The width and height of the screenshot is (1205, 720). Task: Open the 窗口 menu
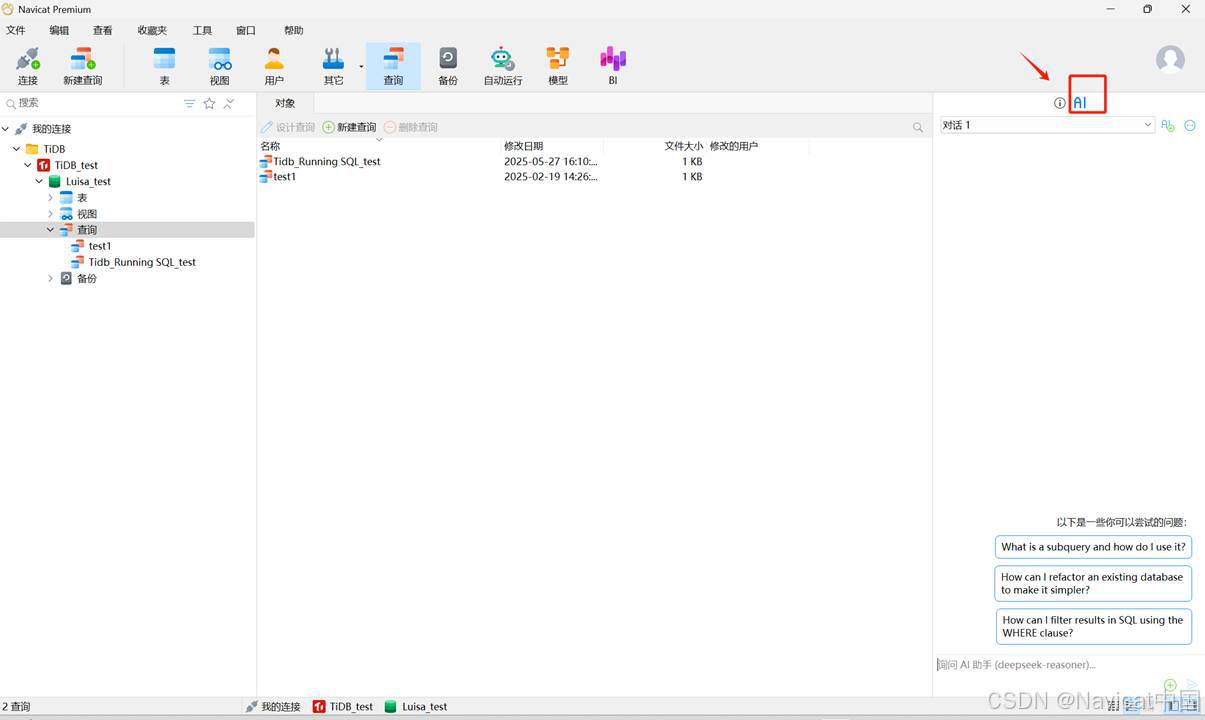click(246, 31)
